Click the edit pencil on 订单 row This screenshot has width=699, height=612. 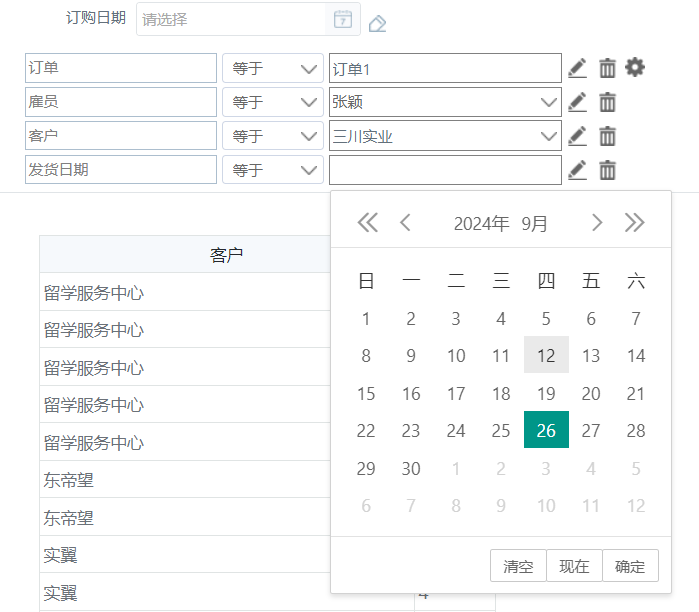click(x=577, y=68)
